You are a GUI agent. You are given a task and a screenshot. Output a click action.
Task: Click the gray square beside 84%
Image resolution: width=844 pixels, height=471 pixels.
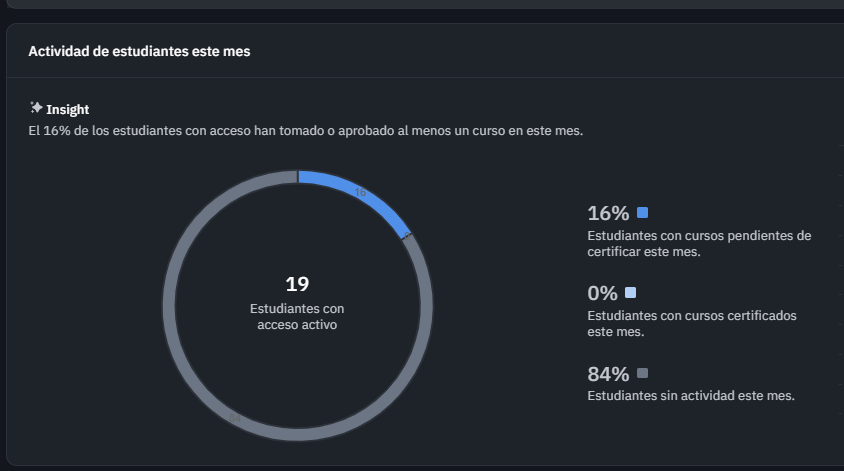pos(642,373)
